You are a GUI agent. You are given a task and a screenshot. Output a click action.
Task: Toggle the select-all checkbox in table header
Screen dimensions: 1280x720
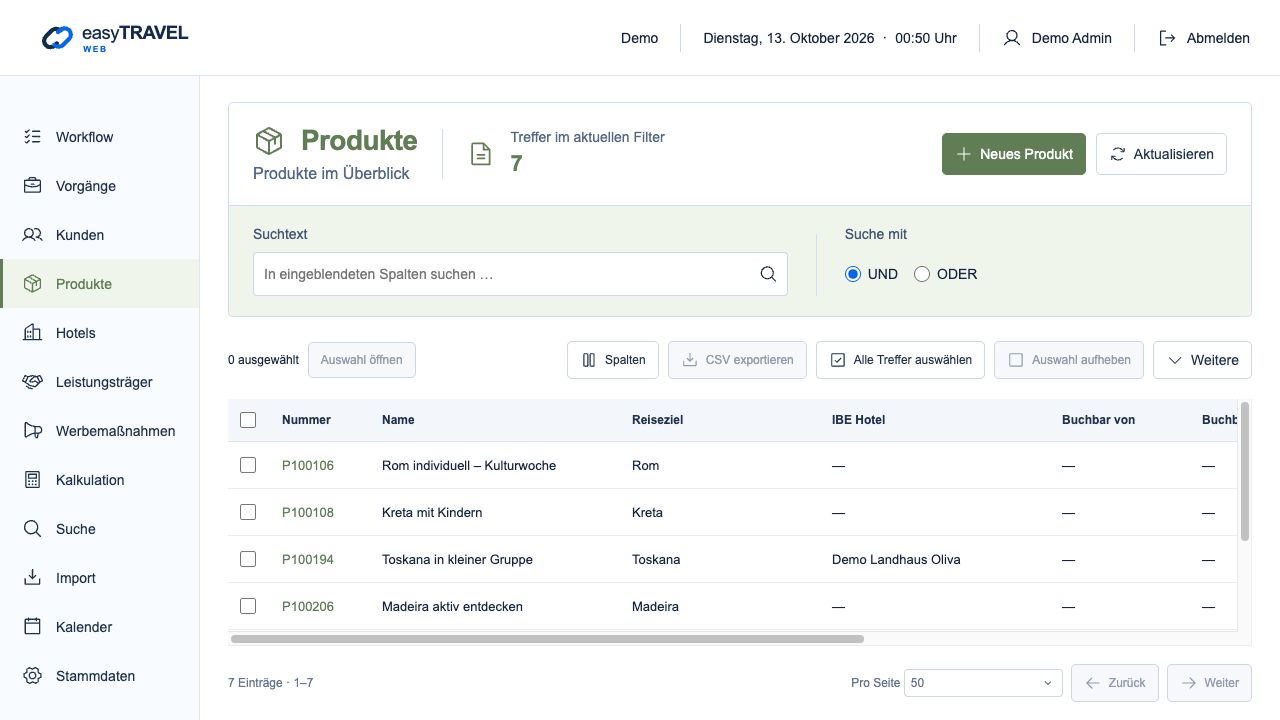pyautogui.click(x=248, y=420)
